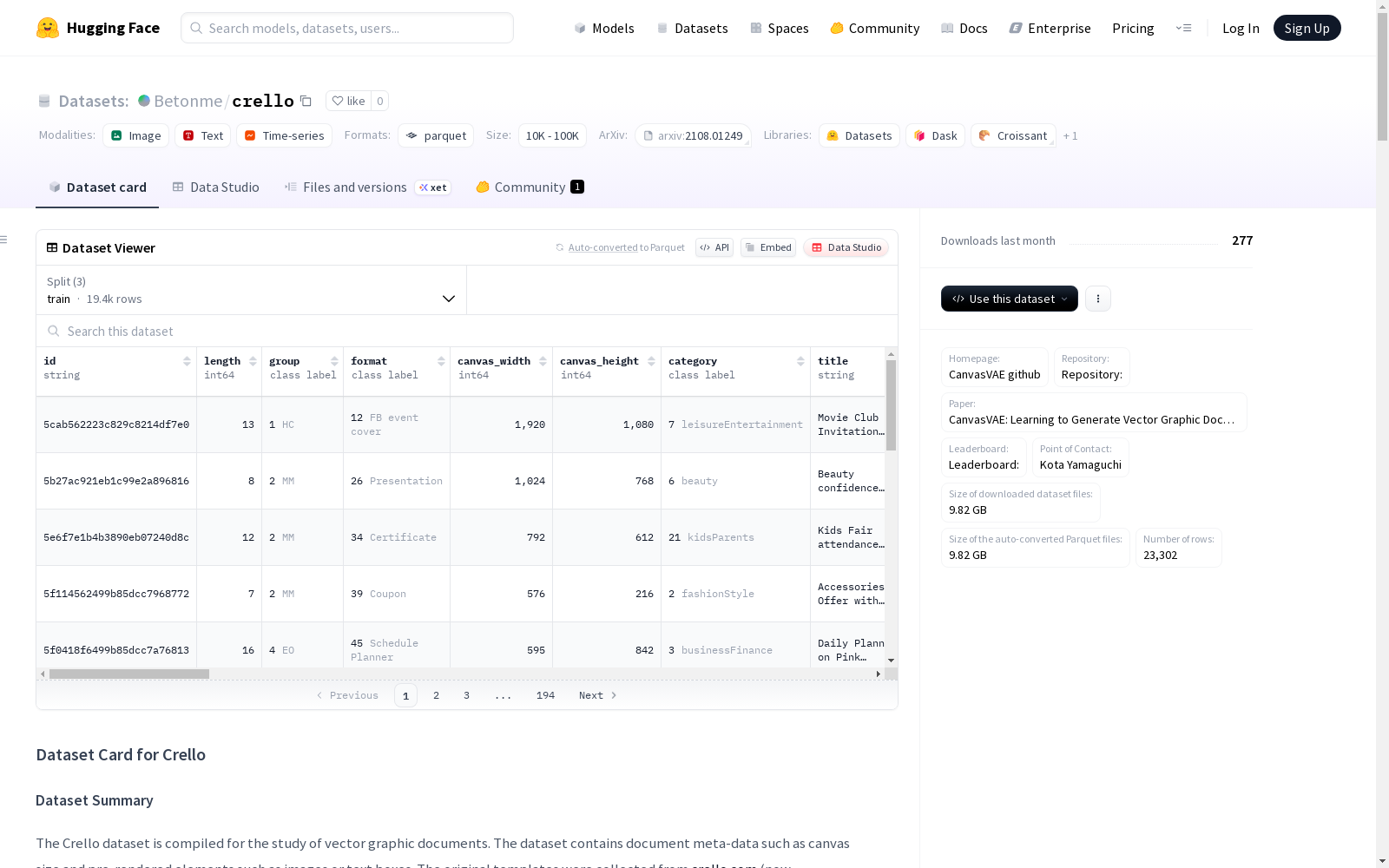Click the Hugging Face logo
The image size is (1389, 868).
pos(97,28)
